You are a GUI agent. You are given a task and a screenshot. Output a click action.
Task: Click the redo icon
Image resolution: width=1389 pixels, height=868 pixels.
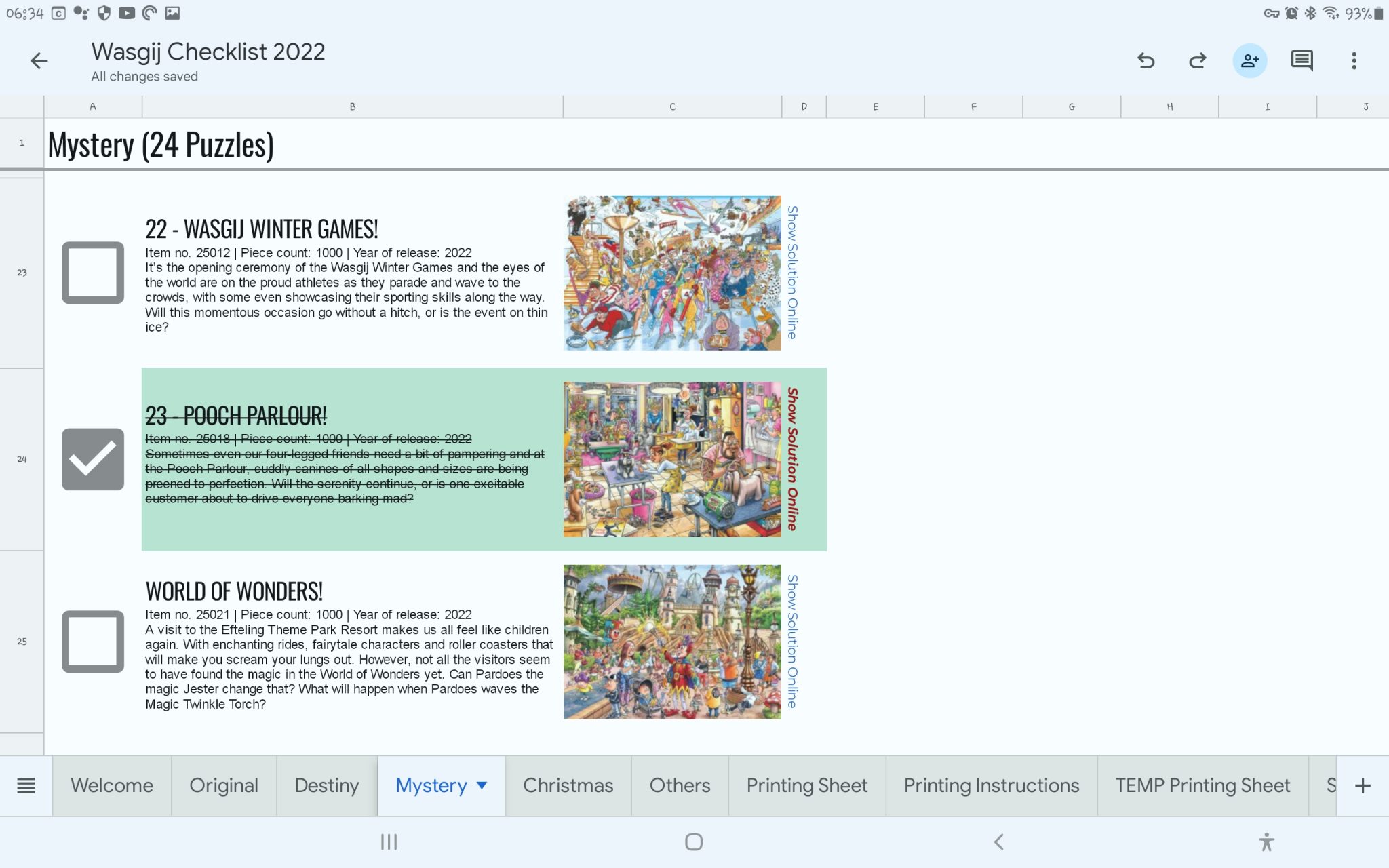point(1198,61)
